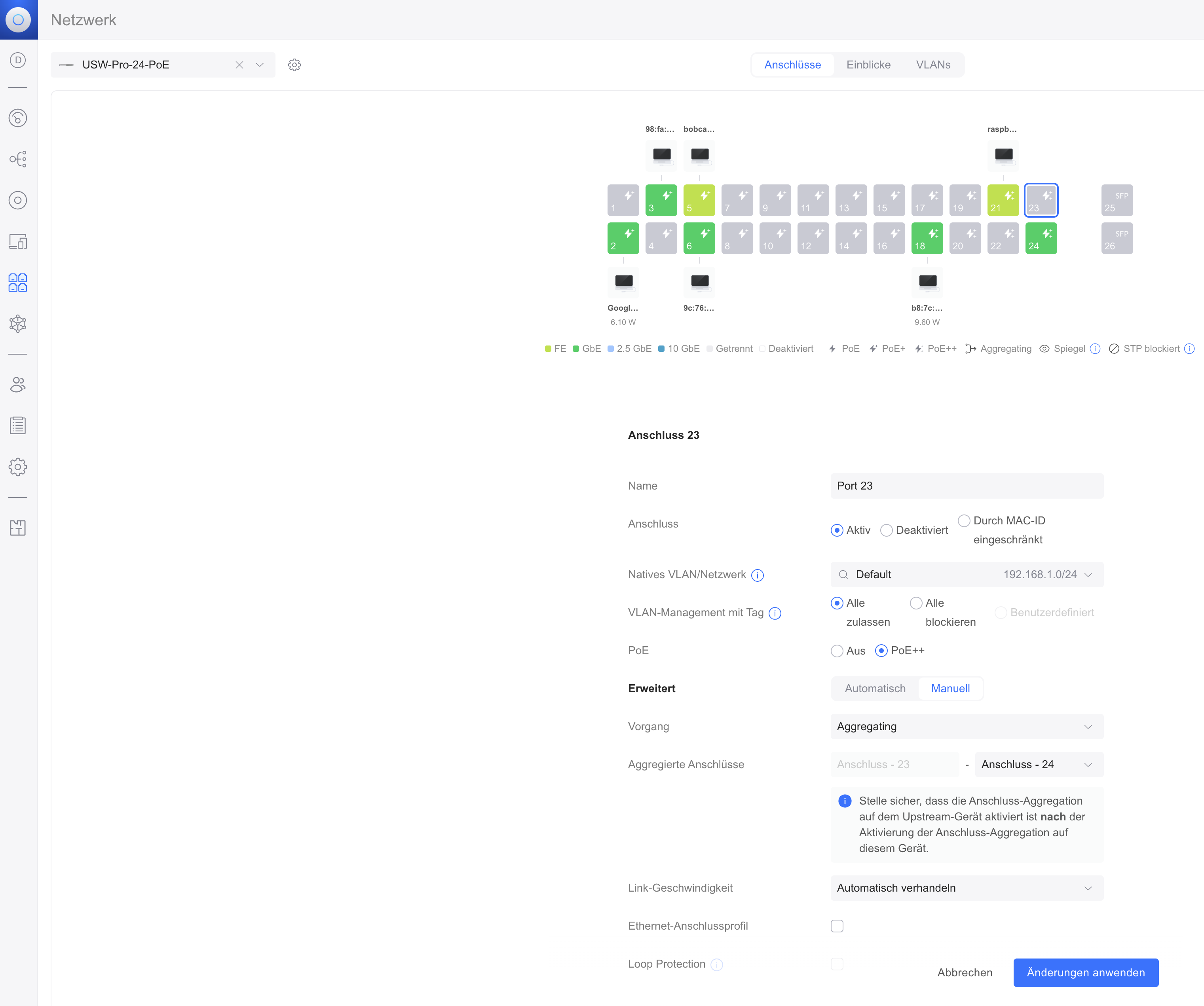The image size is (1204, 1006).
Task: Switch to the VLANs tab
Action: pos(933,65)
